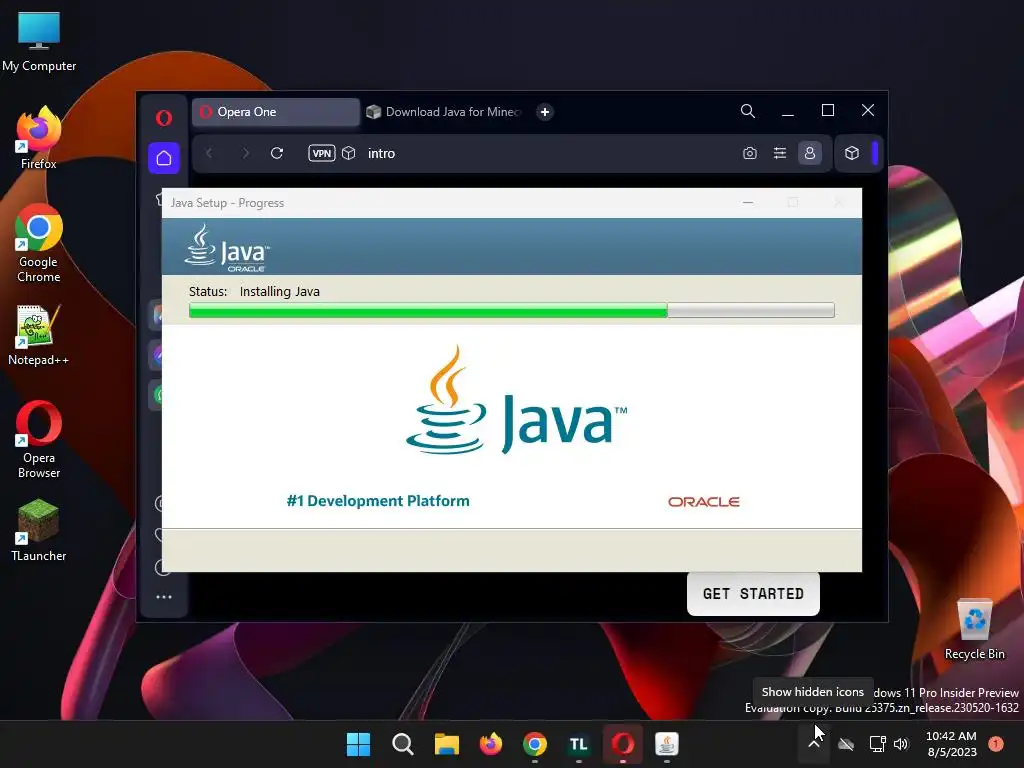1024x768 pixels.
Task: Open Notepad++ desktop shortcut
Action: pos(39,335)
